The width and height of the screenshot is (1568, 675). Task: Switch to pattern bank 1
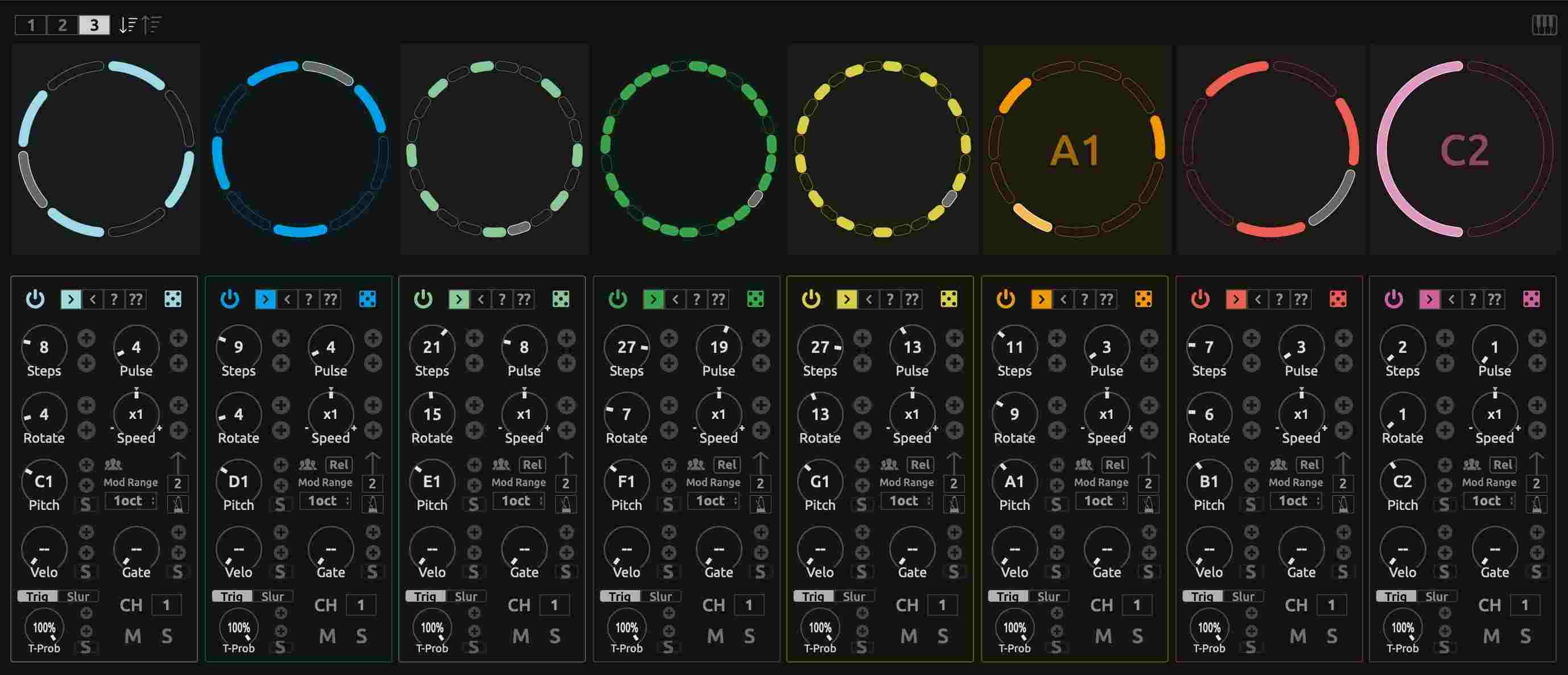click(x=30, y=24)
